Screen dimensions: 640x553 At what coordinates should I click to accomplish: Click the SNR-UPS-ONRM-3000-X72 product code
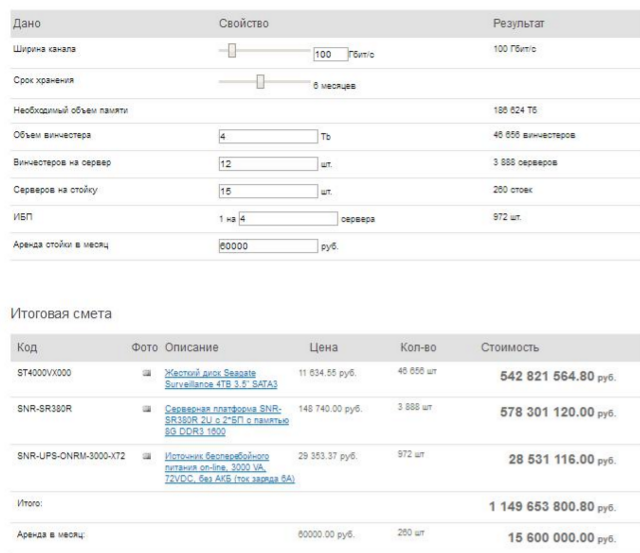click(x=71, y=455)
